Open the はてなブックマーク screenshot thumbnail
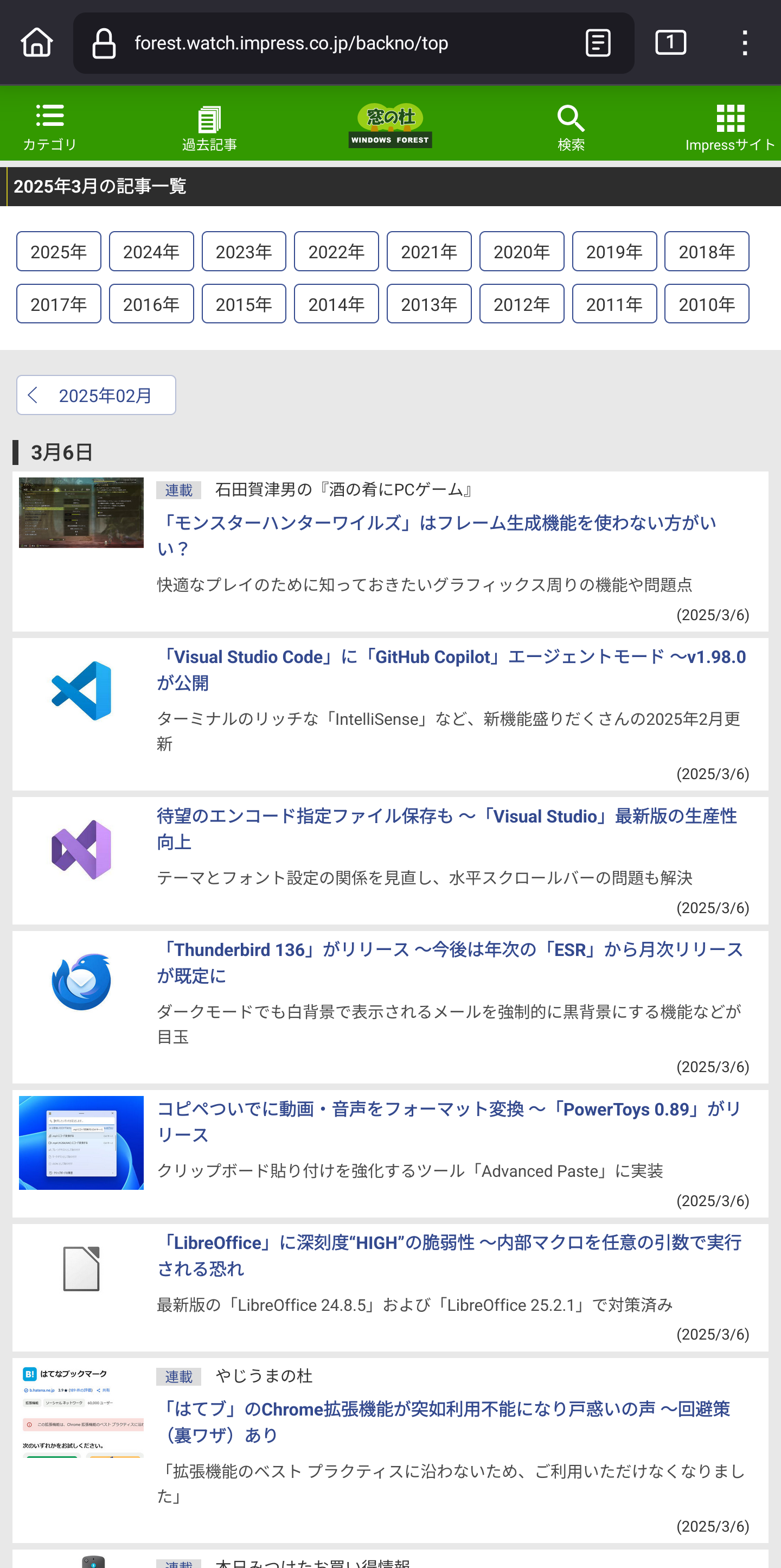The height and width of the screenshot is (1568, 781). point(81,1412)
